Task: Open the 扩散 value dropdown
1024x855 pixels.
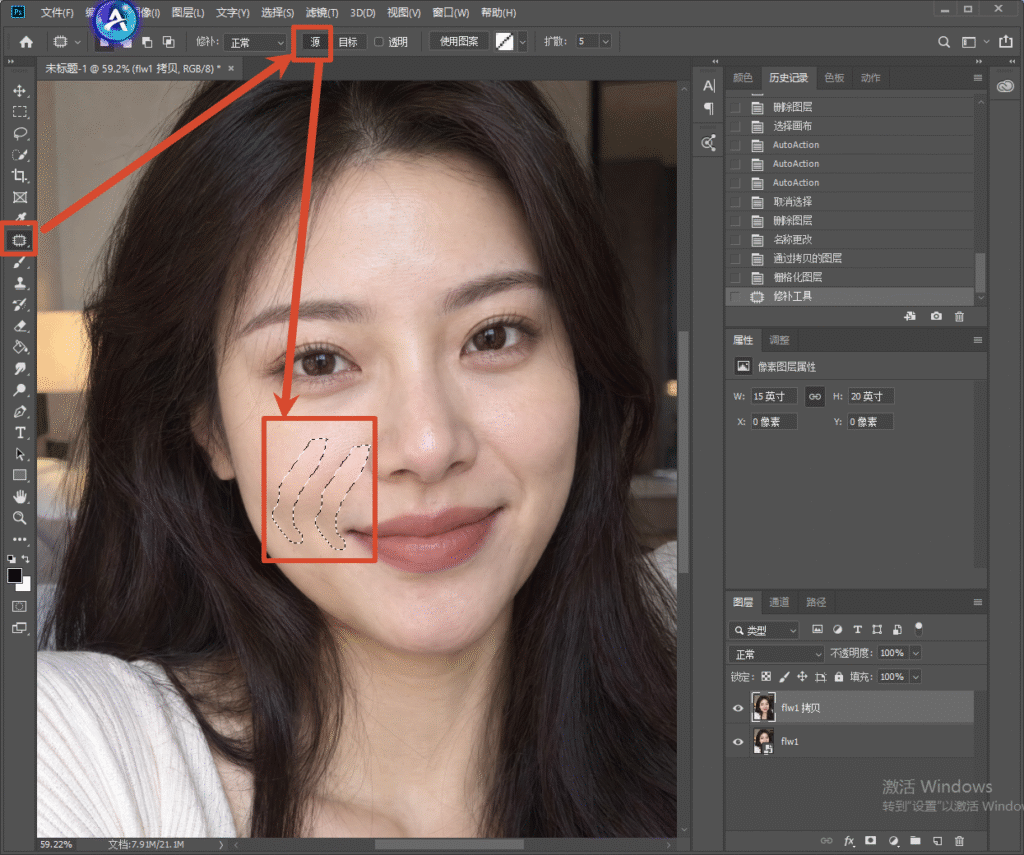Action: [605, 42]
